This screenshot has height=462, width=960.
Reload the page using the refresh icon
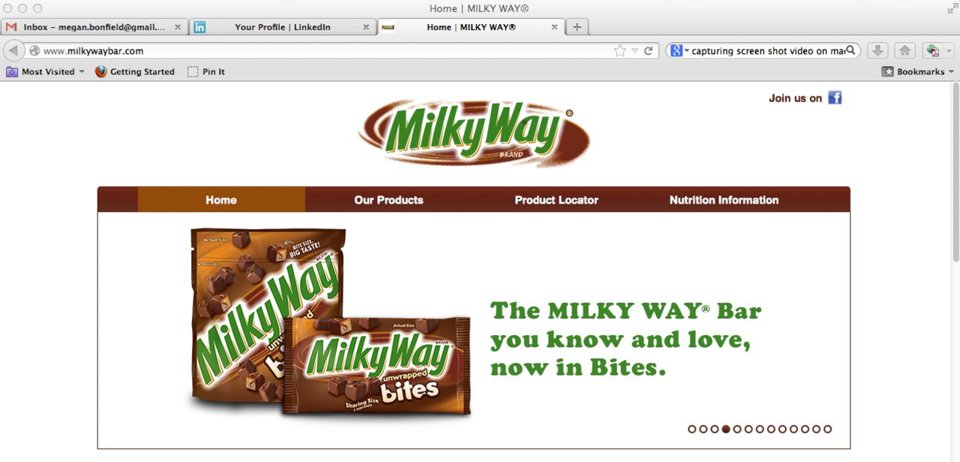(648, 51)
